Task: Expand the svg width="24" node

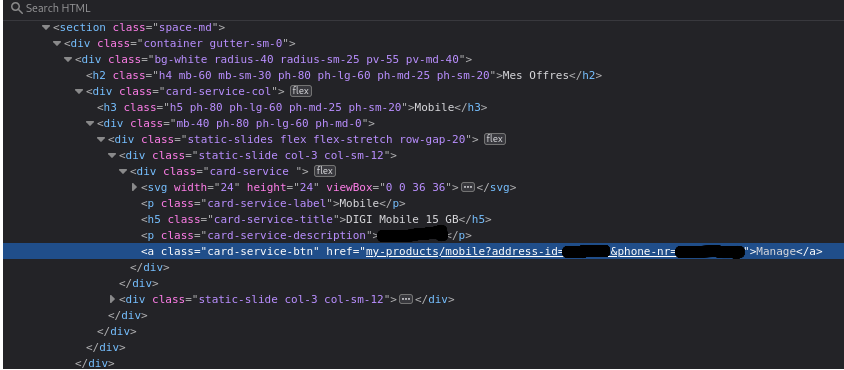Action: tap(135, 187)
